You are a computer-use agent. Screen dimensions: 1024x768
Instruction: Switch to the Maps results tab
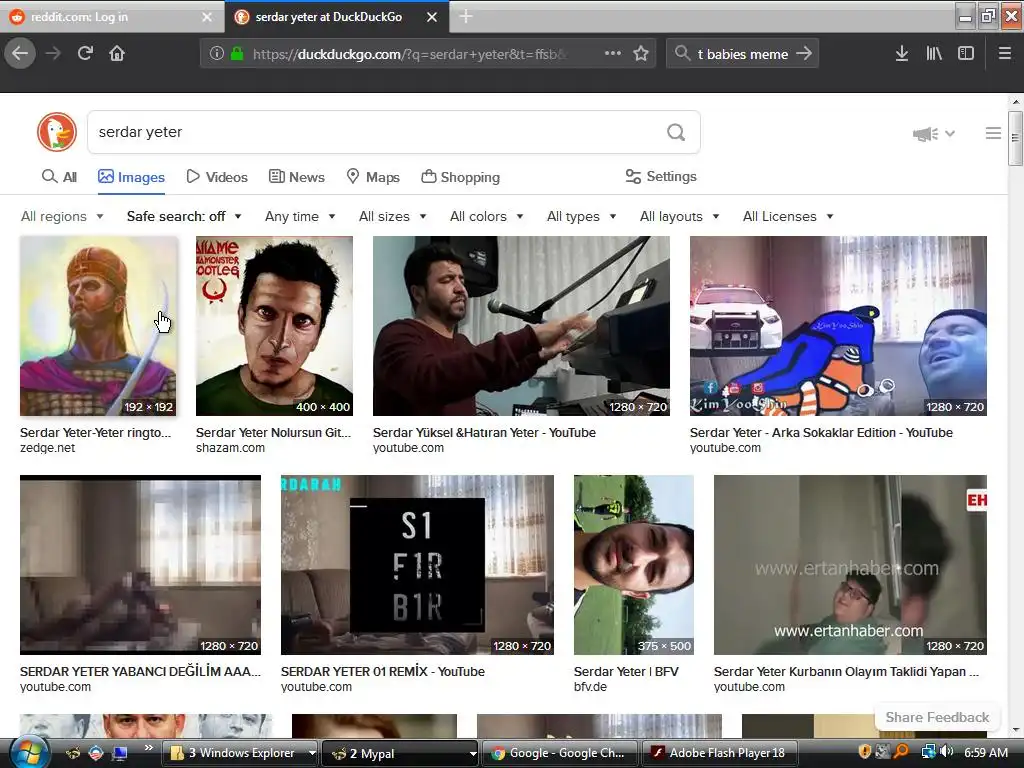373,177
